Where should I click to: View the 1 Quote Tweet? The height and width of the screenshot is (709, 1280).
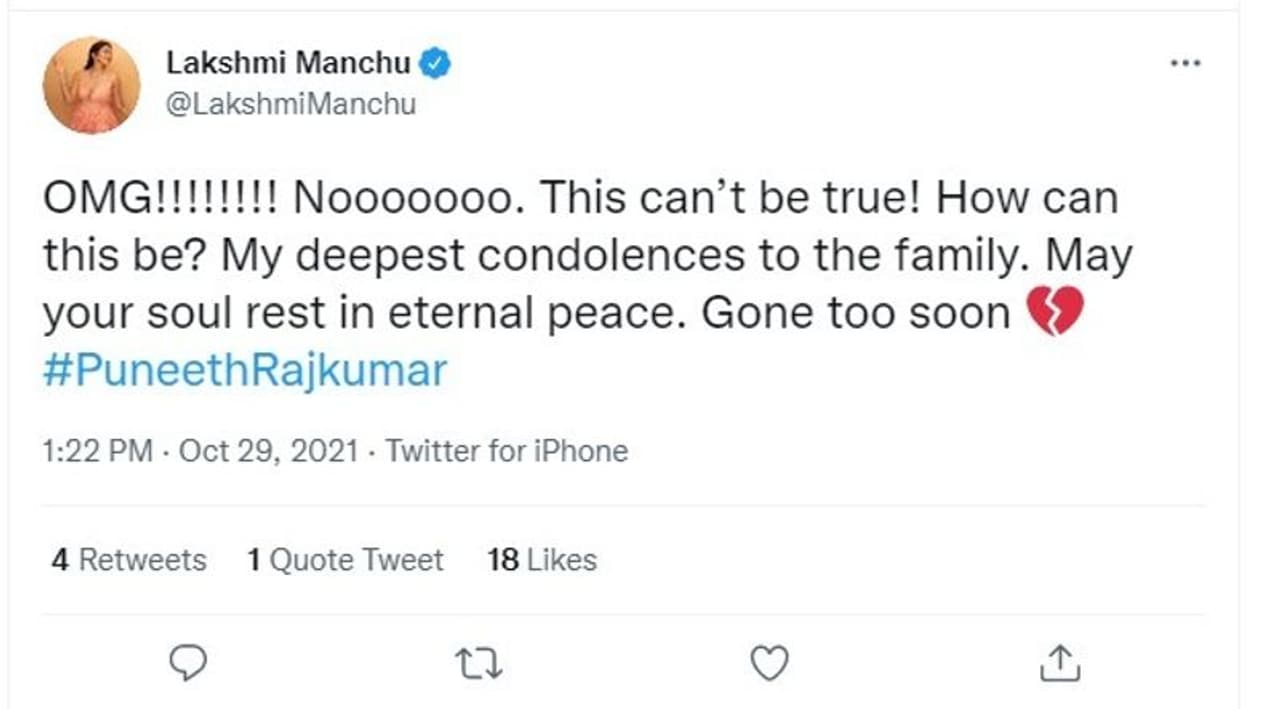(x=346, y=560)
